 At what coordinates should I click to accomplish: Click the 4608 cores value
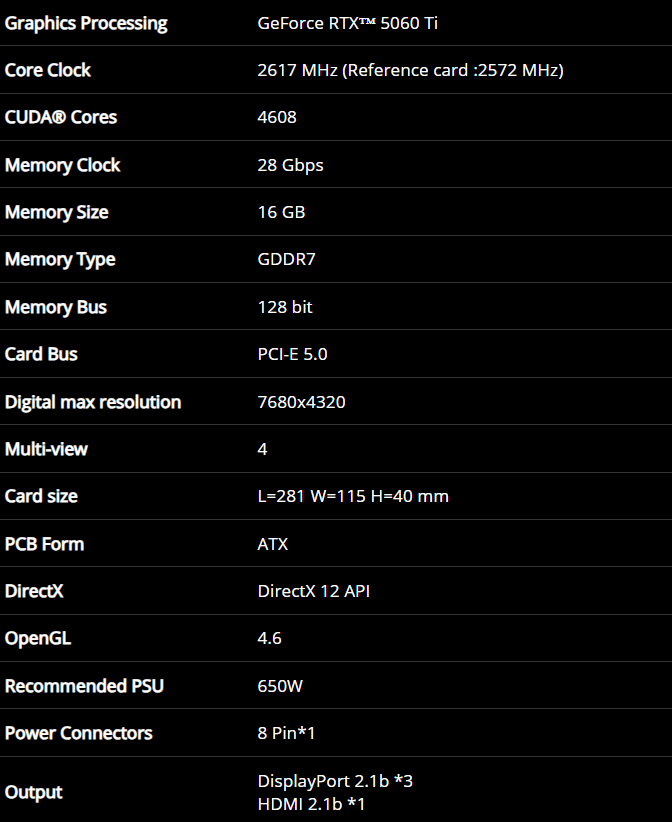(x=277, y=117)
